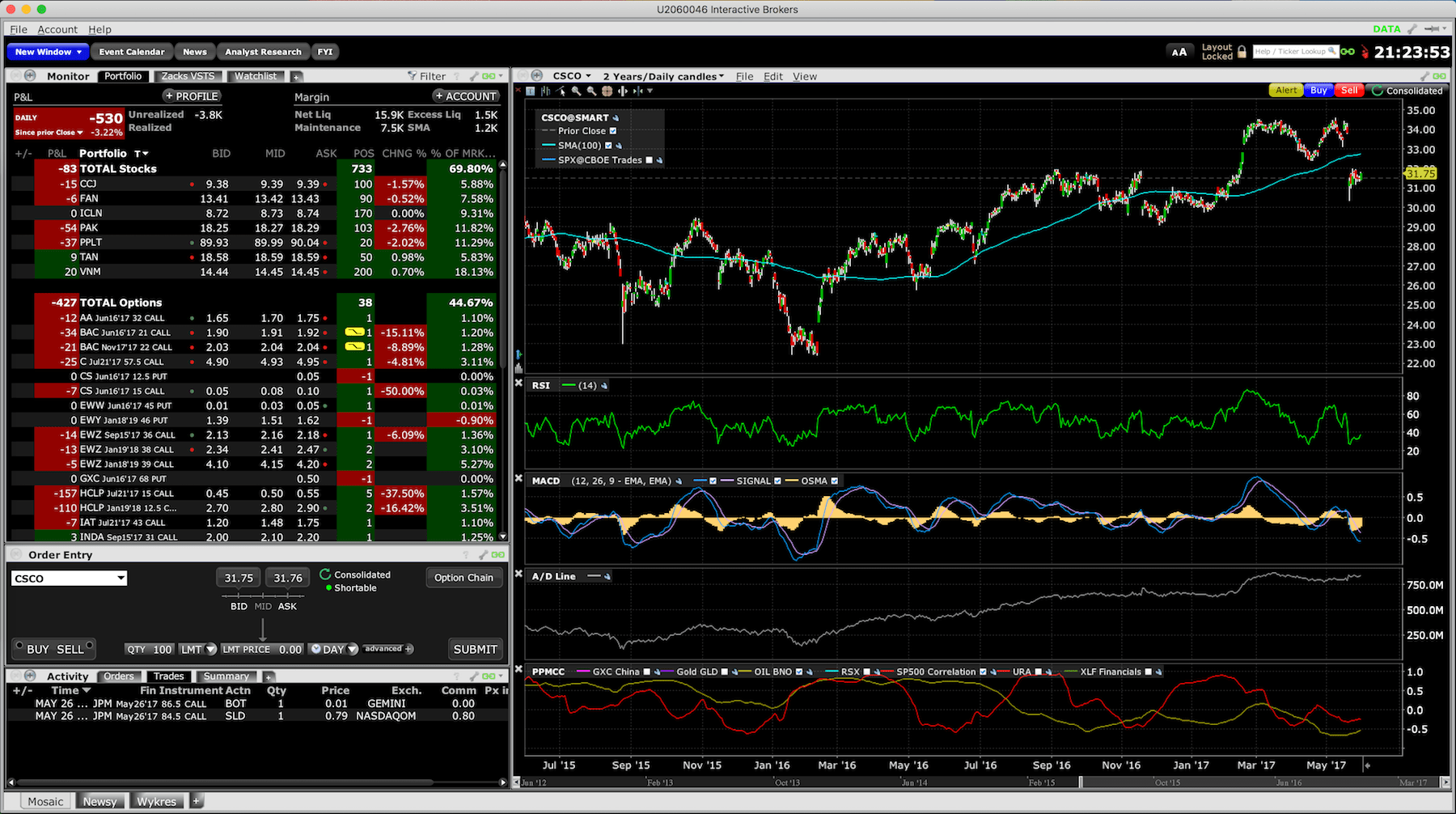Uncheck the Prior Close checkbox
Viewport: 1456px width, 814px height.
pos(613,131)
